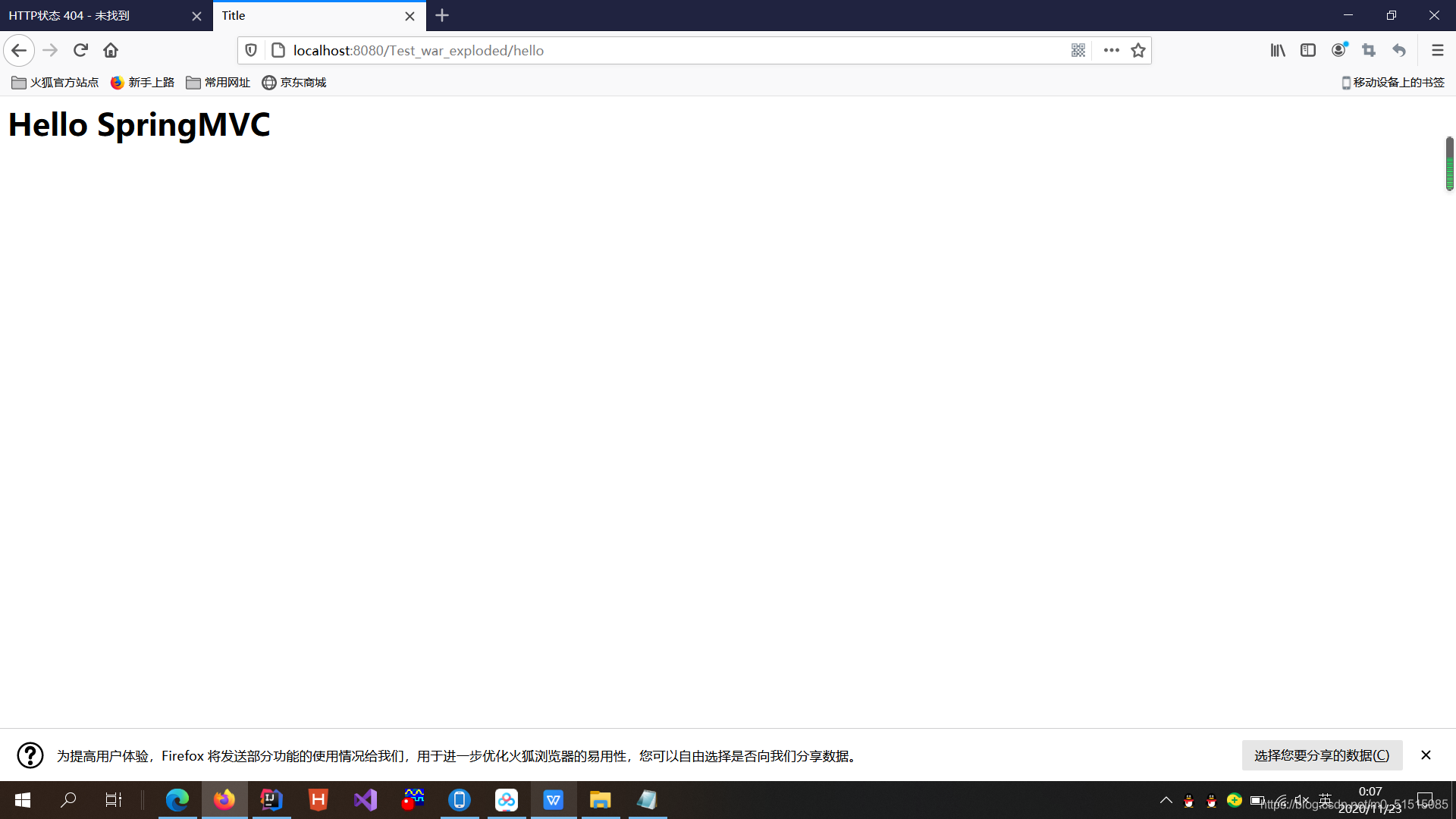Screen dimensions: 1456x819
Task: Open the Firefox account icon
Action: click(x=1338, y=50)
